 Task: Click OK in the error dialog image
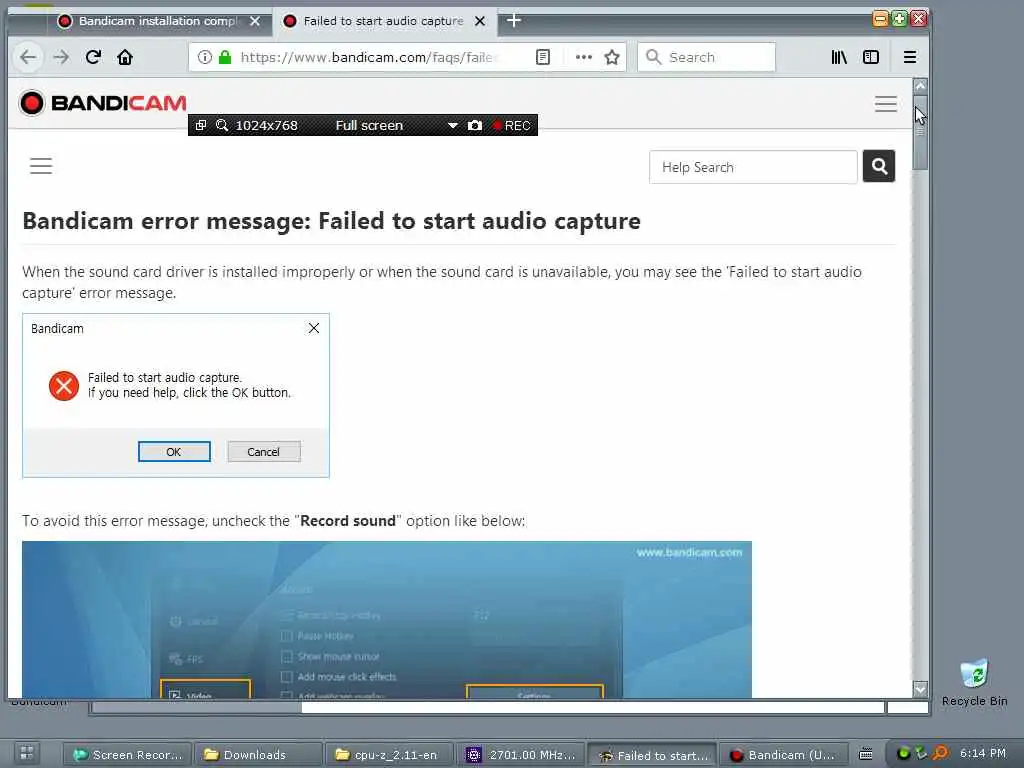pyautogui.click(x=174, y=452)
